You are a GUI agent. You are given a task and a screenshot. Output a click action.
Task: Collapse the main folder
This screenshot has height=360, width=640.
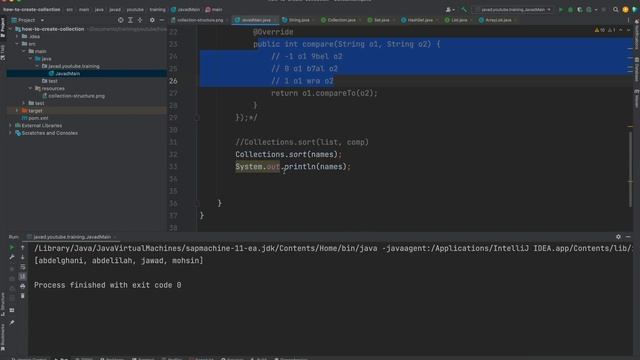24,51
